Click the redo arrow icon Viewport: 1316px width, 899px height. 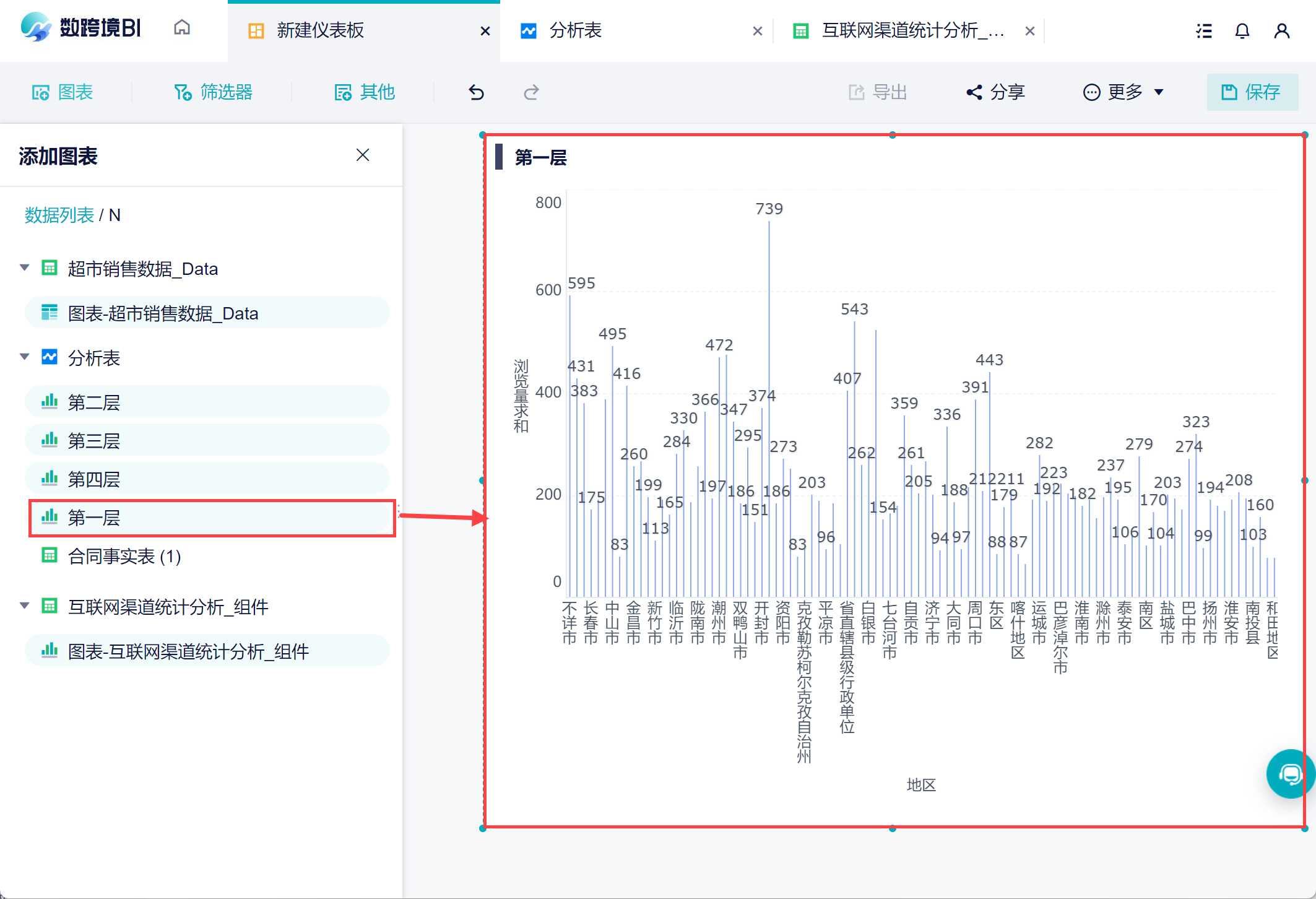(x=531, y=92)
